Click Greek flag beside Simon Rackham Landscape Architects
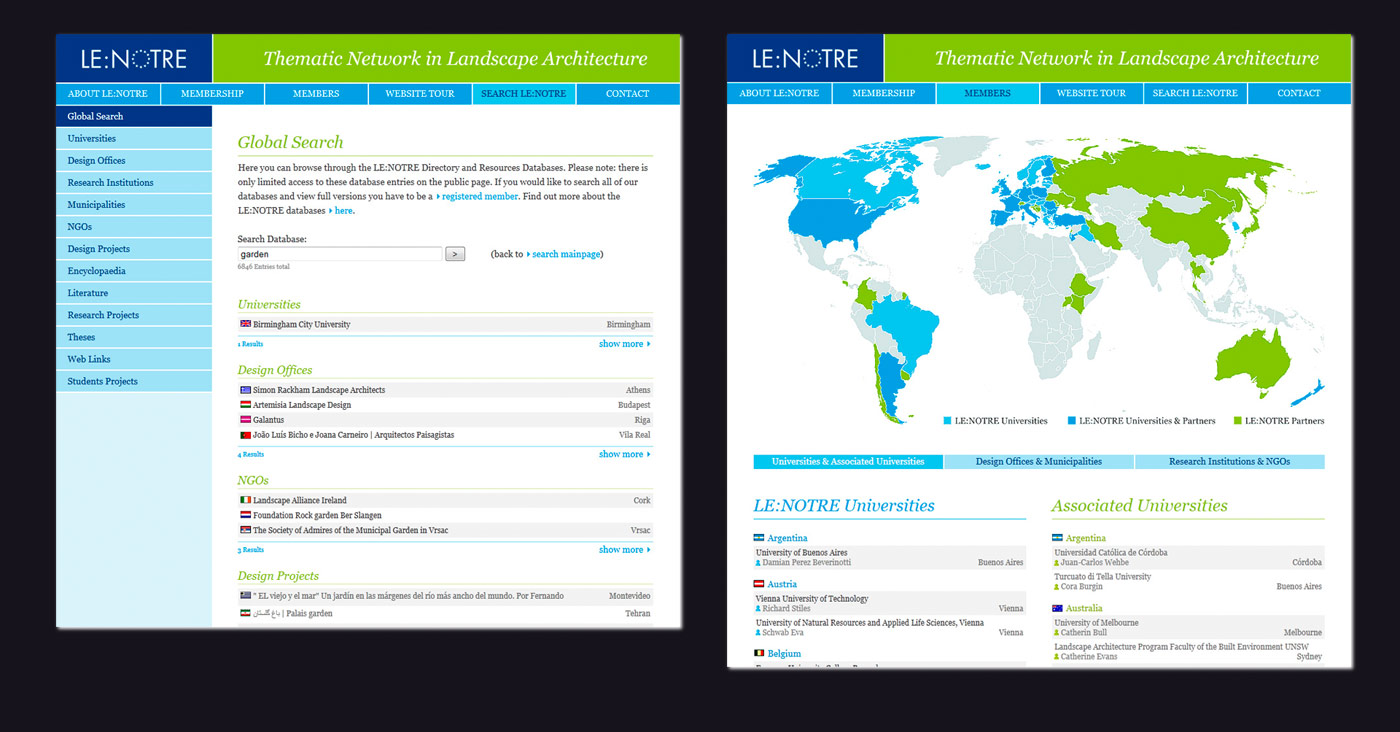Viewport: 1400px width, 732px height. pyautogui.click(x=246, y=390)
